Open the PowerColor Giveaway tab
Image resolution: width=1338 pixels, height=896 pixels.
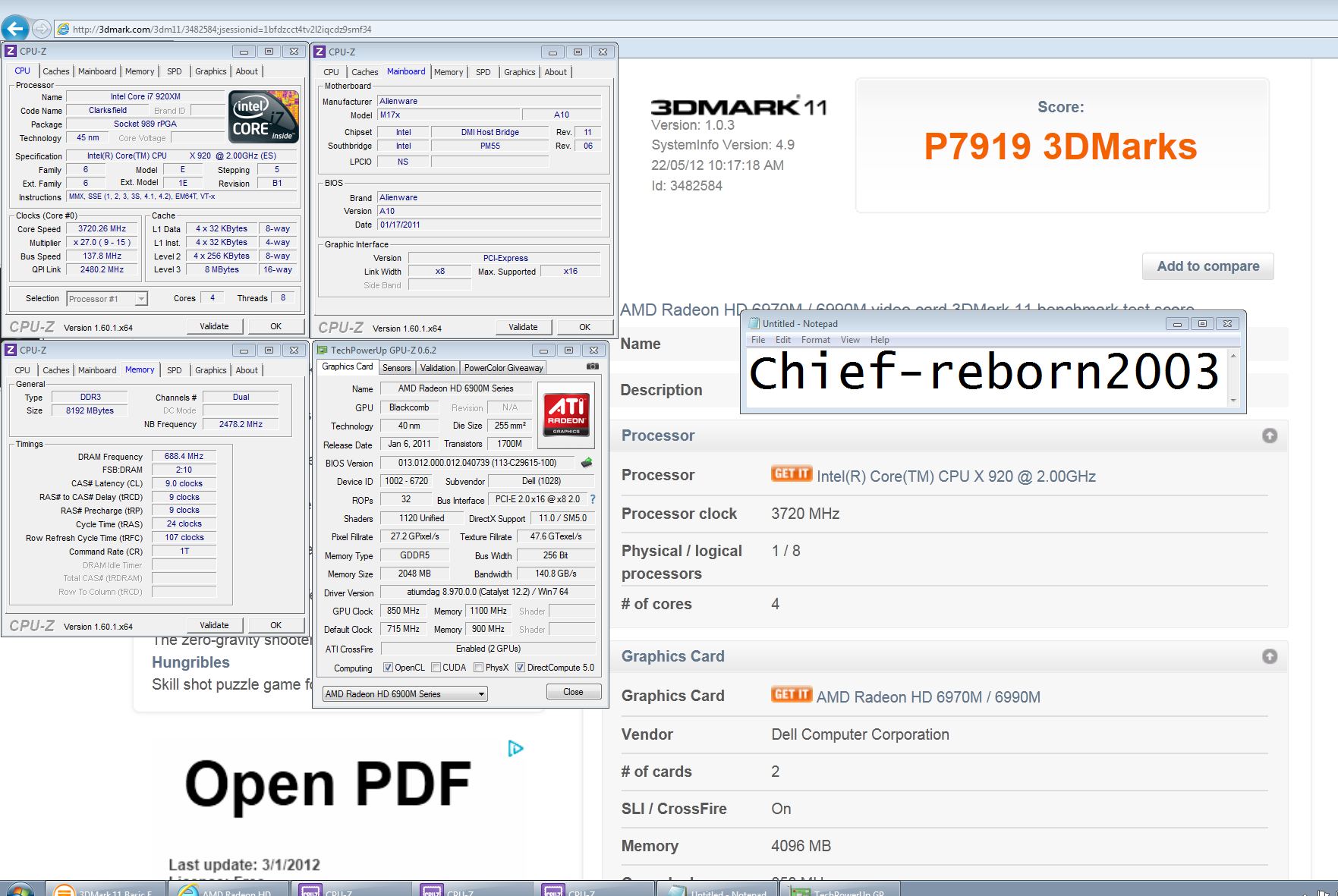(504, 368)
